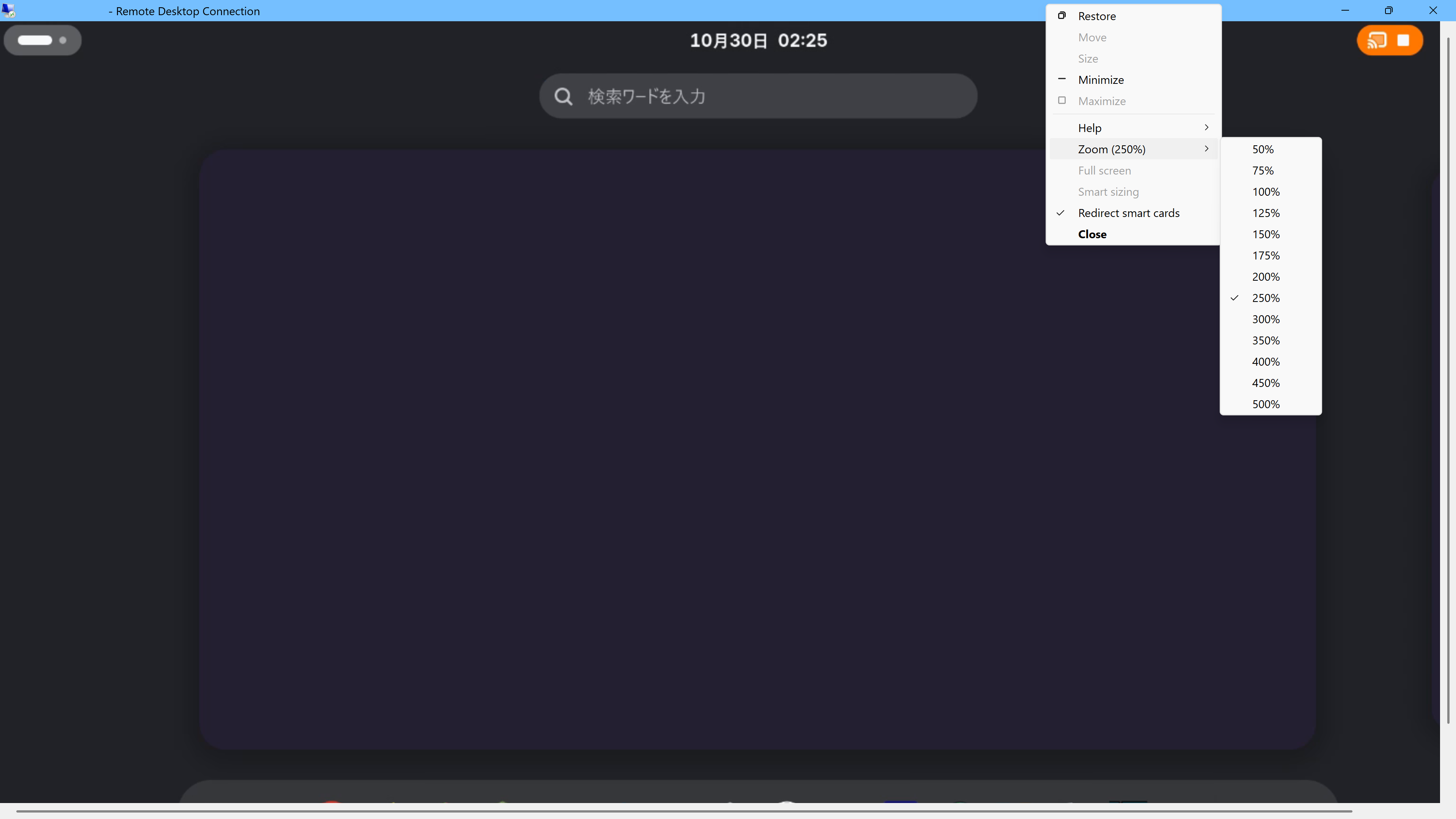Image resolution: width=1456 pixels, height=819 pixels.
Task: Select 50% zoom option
Action: [1263, 149]
